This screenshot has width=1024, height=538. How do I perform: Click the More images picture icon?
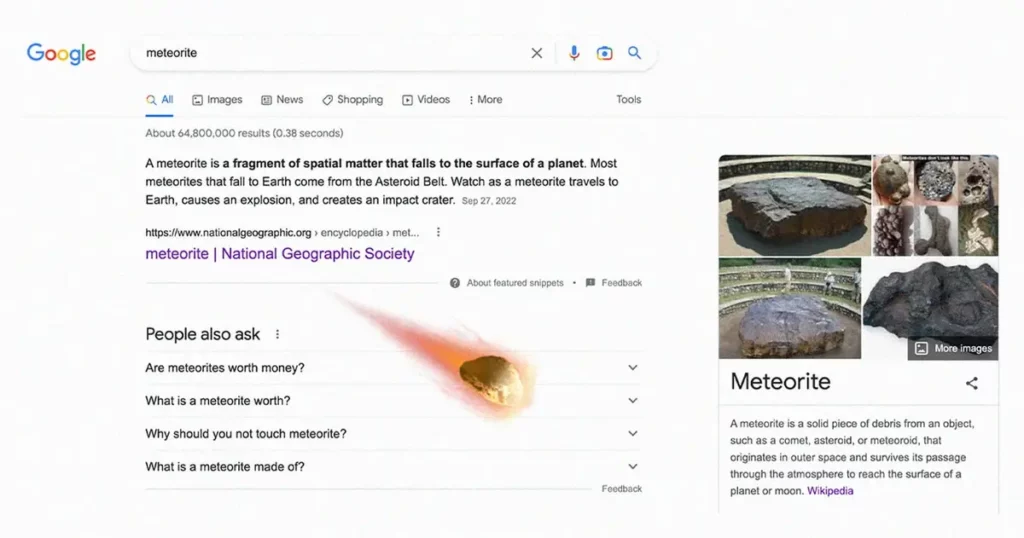(921, 348)
